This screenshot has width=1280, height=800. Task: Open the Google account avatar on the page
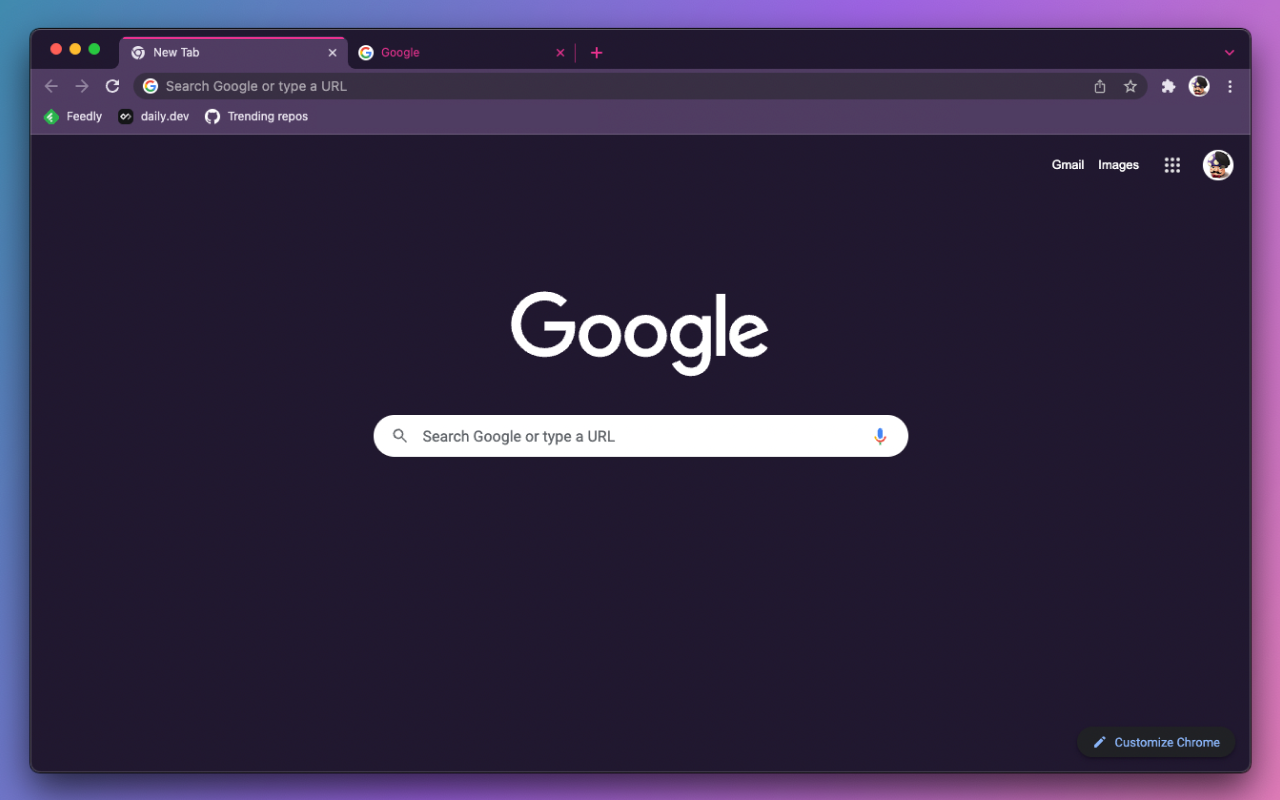(1218, 165)
